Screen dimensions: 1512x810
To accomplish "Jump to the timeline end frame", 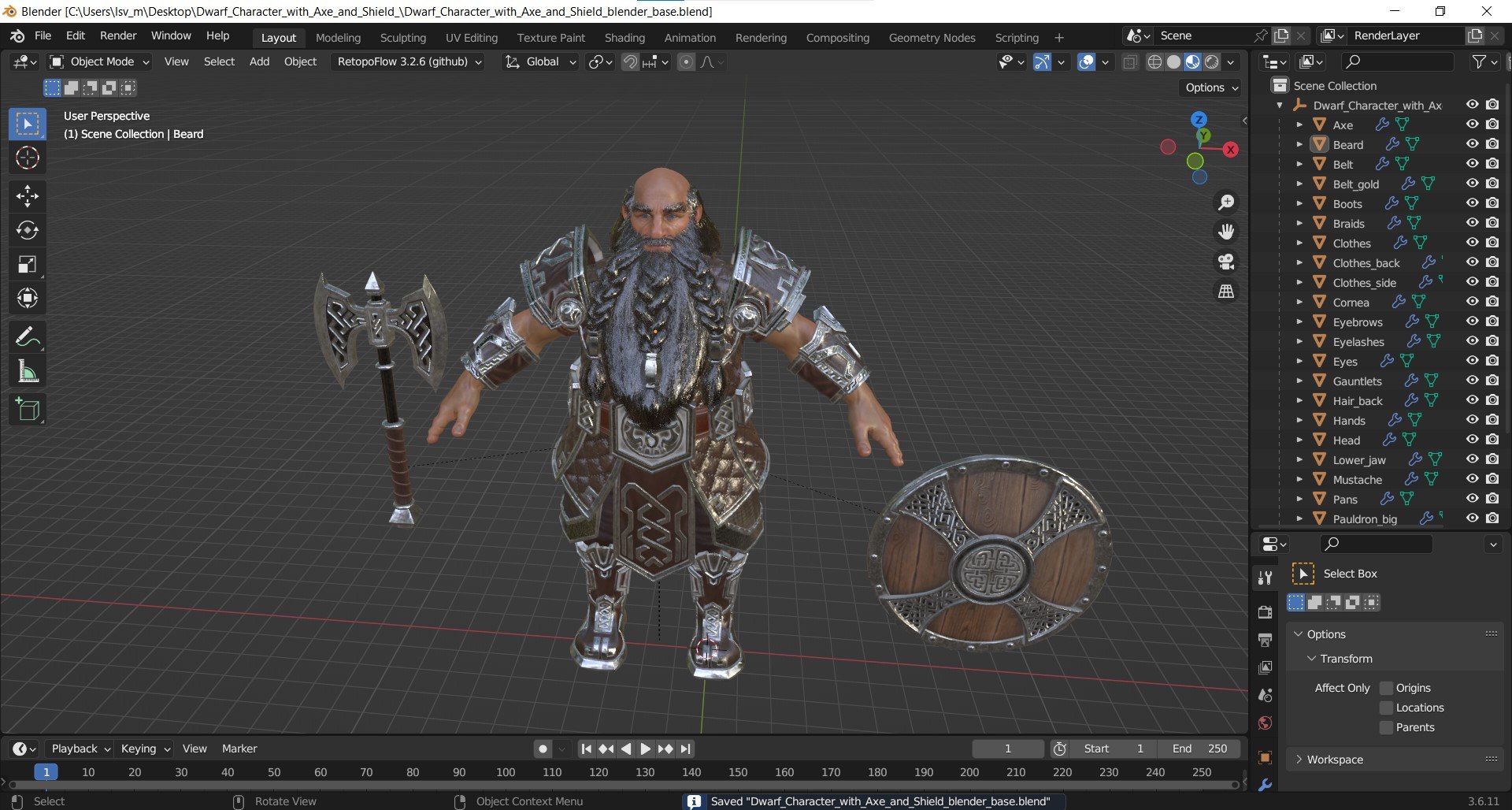I will pyautogui.click(x=685, y=749).
